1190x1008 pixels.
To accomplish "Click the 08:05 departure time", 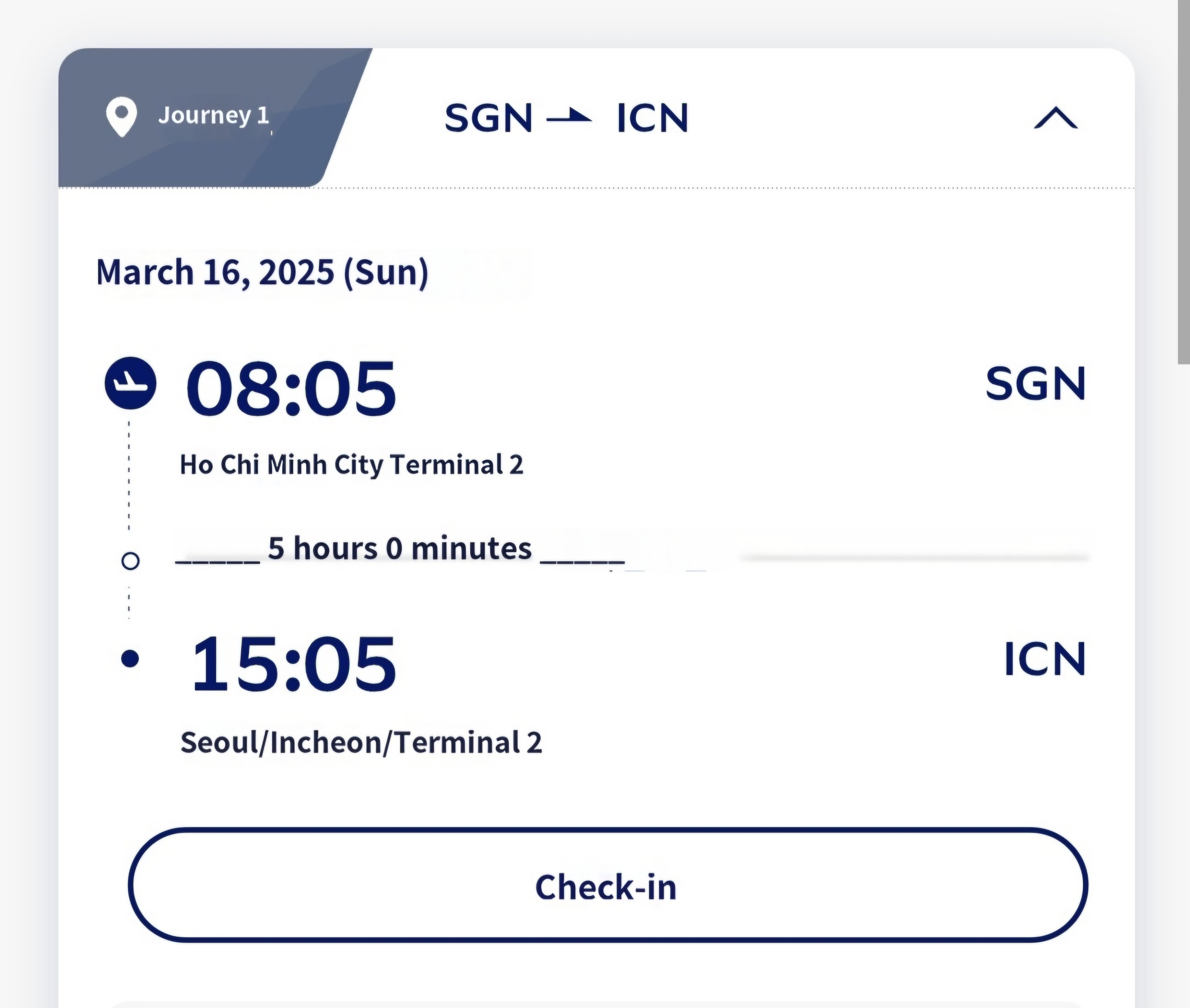I will (x=290, y=389).
